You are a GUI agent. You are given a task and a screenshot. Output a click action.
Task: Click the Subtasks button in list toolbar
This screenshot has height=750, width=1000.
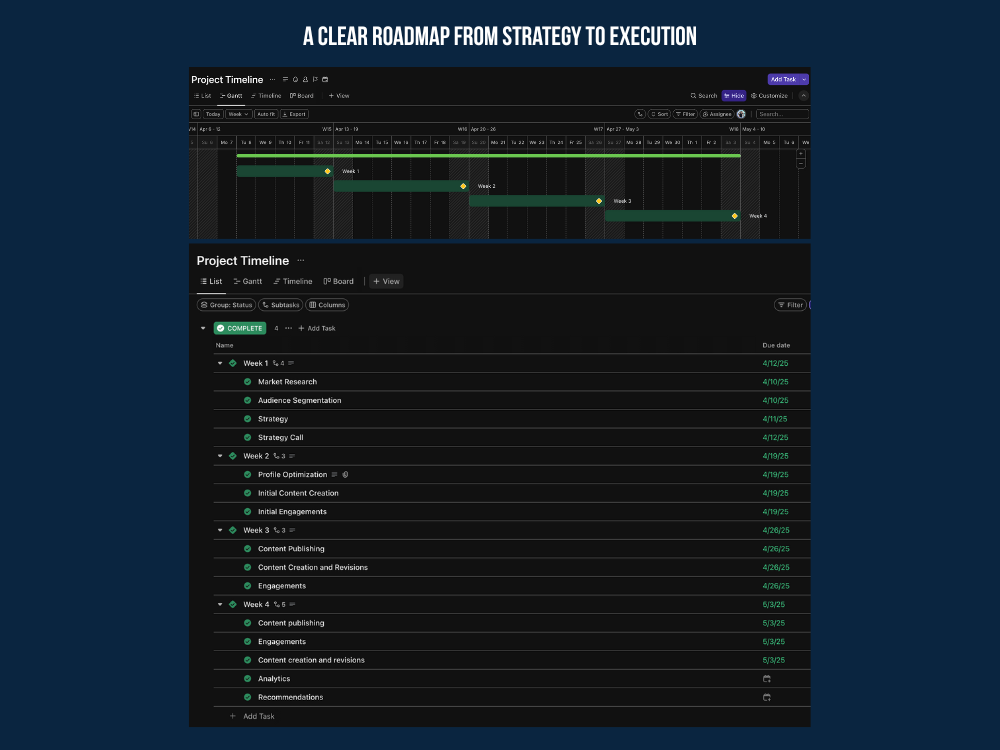coord(281,305)
